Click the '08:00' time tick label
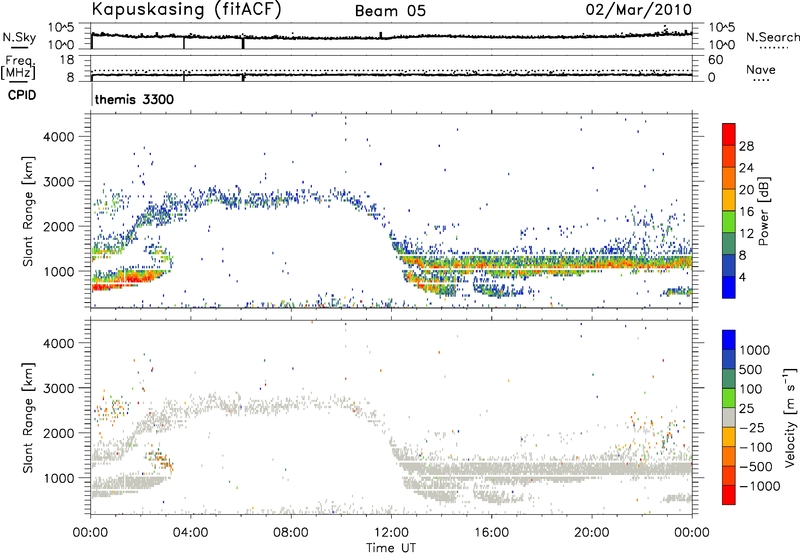Screen dimensions: 800x554 [290, 533]
